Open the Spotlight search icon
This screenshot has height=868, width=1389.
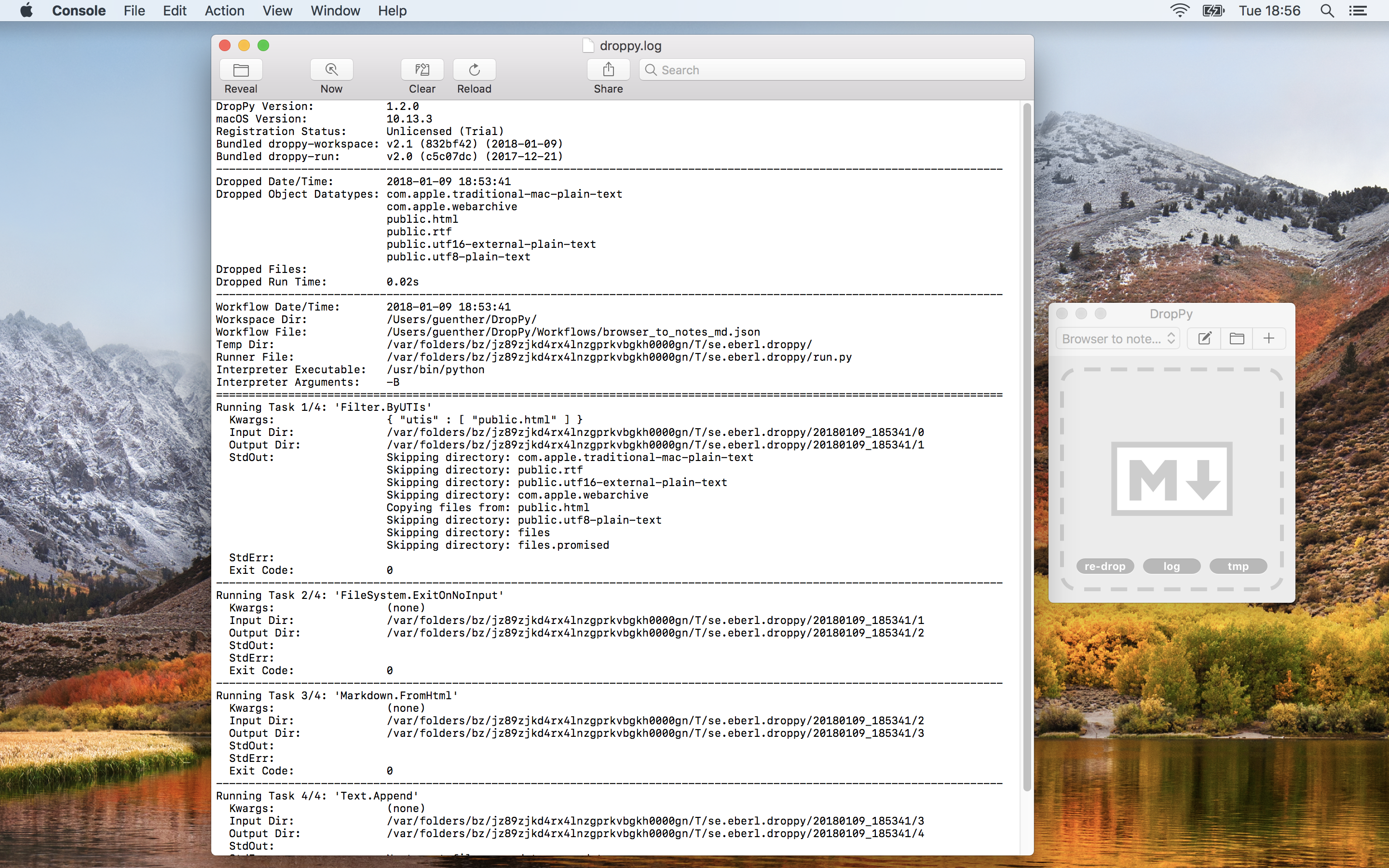1327,11
